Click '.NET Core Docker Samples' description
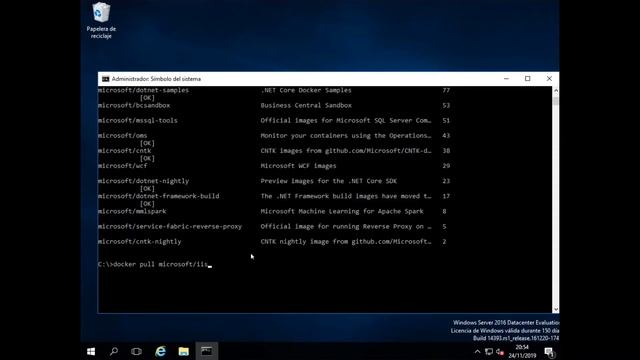The width and height of the screenshot is (640, 360). [306, 90]
